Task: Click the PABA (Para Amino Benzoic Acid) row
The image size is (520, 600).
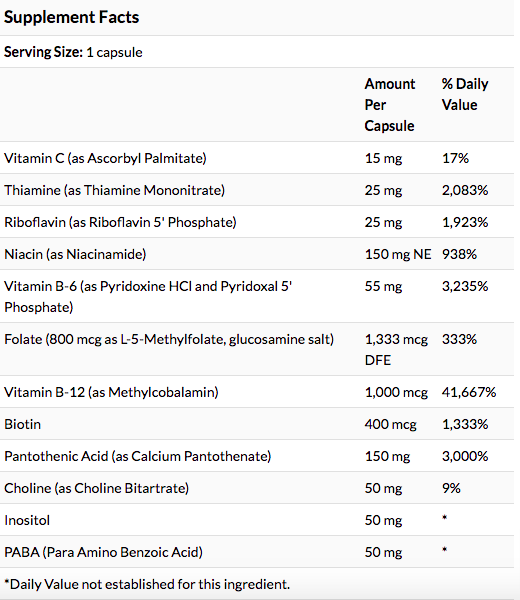Action: click(257, 552)
